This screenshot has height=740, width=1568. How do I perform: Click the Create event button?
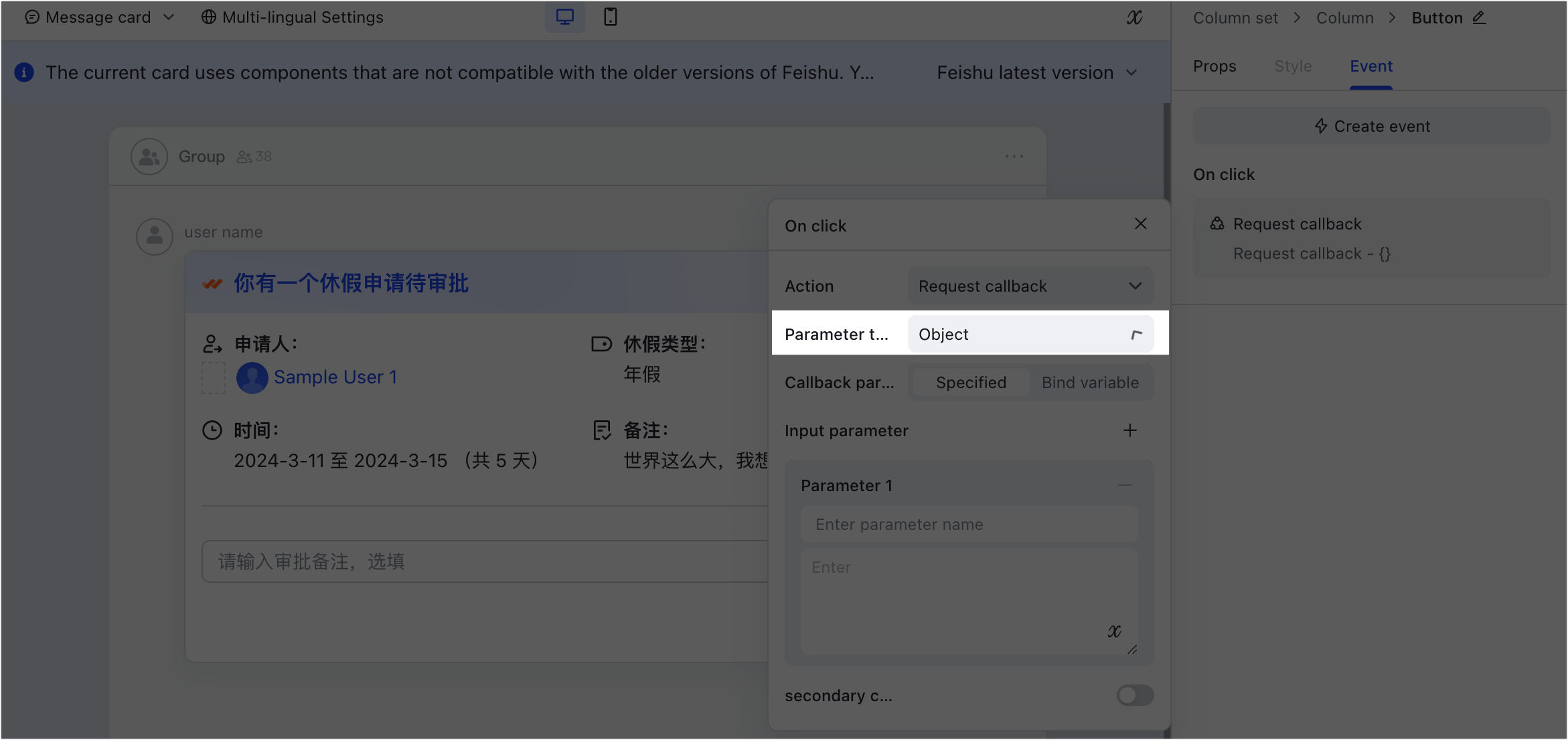click(1371, 126)
